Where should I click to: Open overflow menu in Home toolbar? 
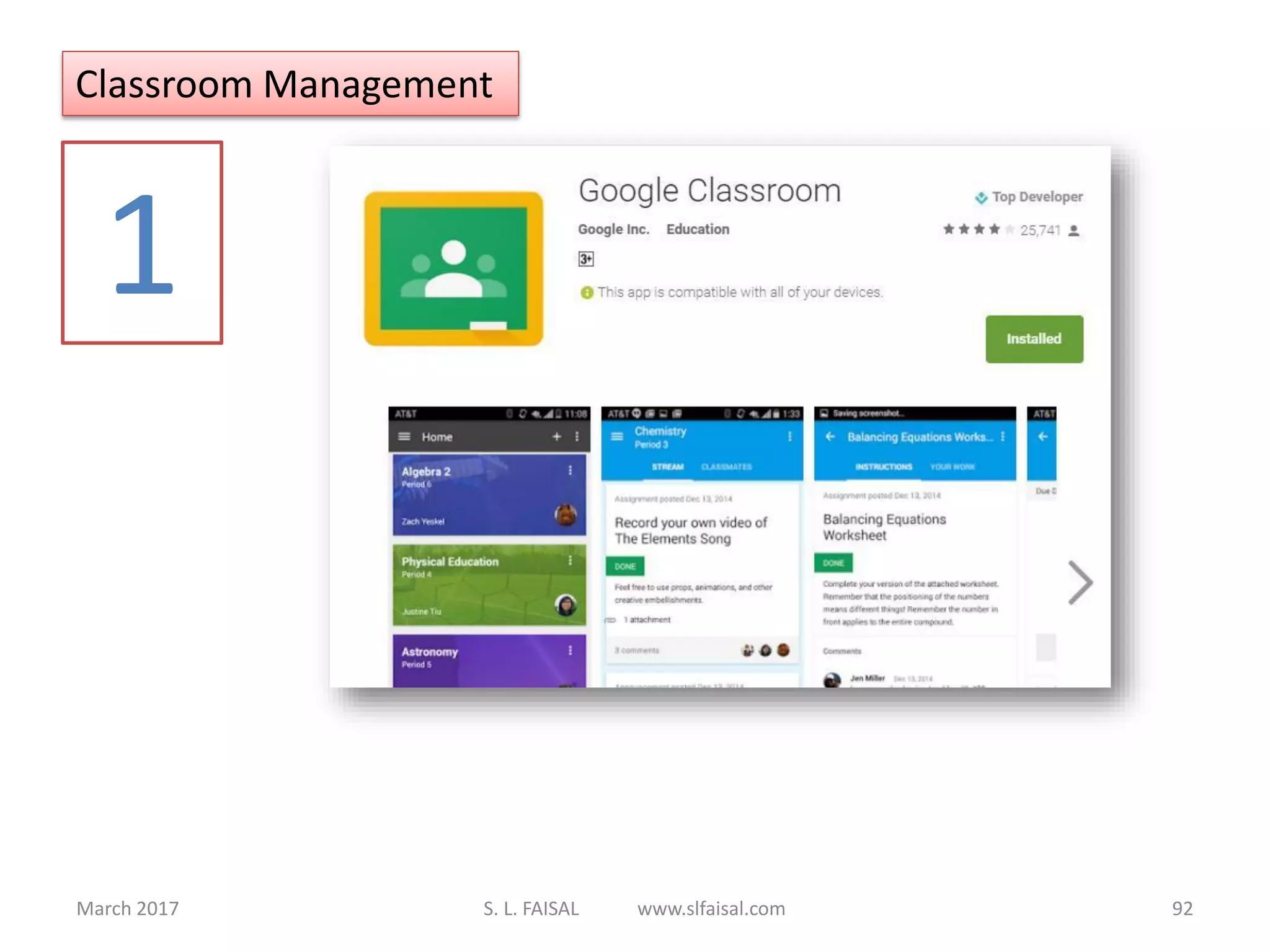(x=577, y=436)
